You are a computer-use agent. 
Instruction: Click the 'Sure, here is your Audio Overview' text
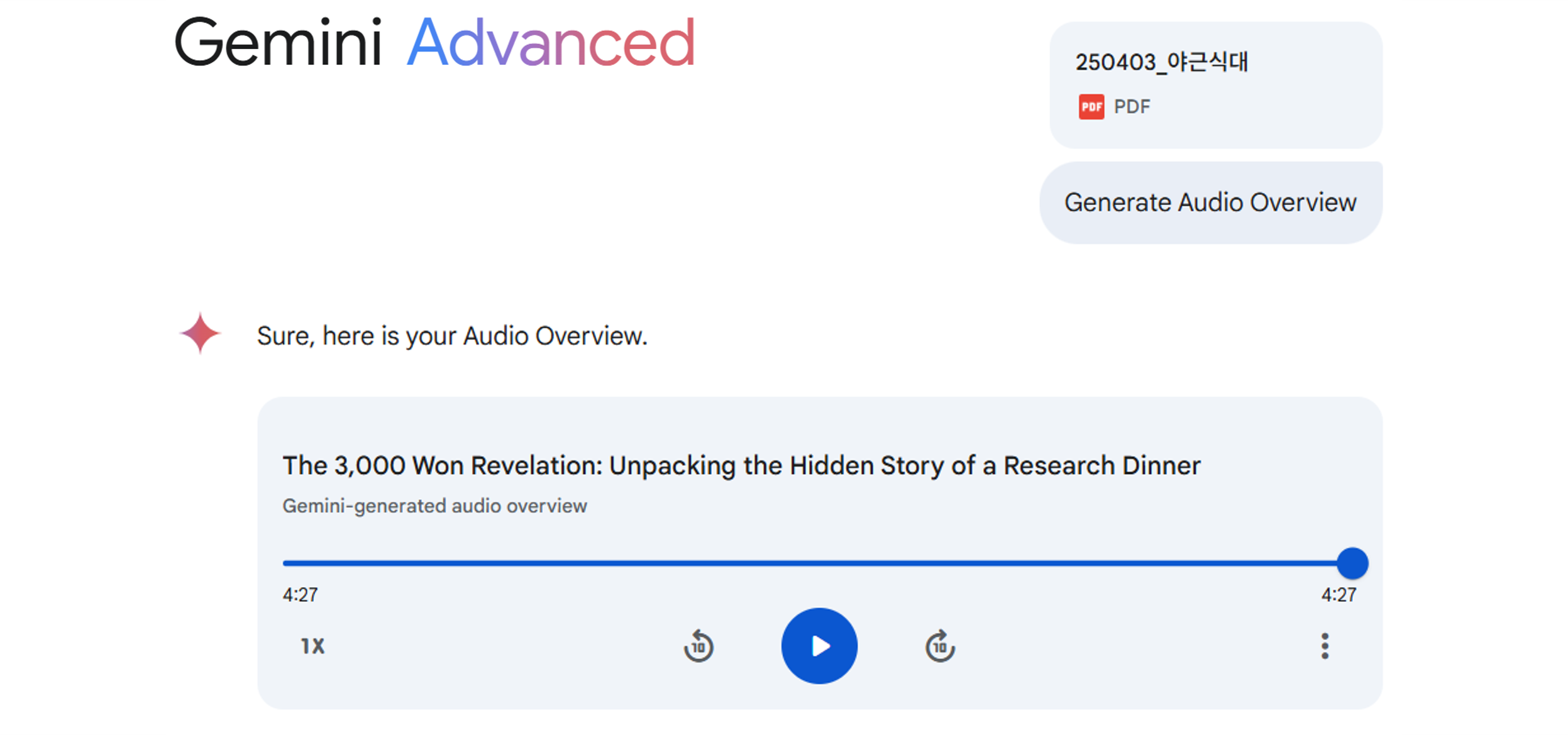(x=452, y=336)
